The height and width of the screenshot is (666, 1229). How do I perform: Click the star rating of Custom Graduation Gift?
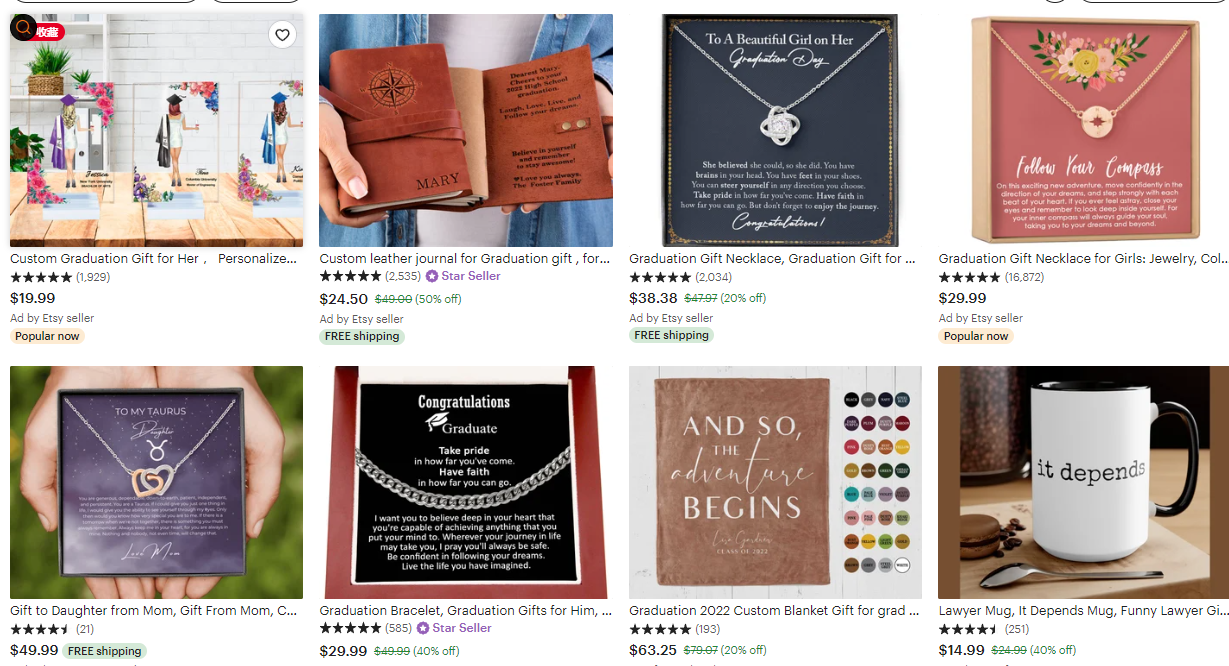point(41,277)
